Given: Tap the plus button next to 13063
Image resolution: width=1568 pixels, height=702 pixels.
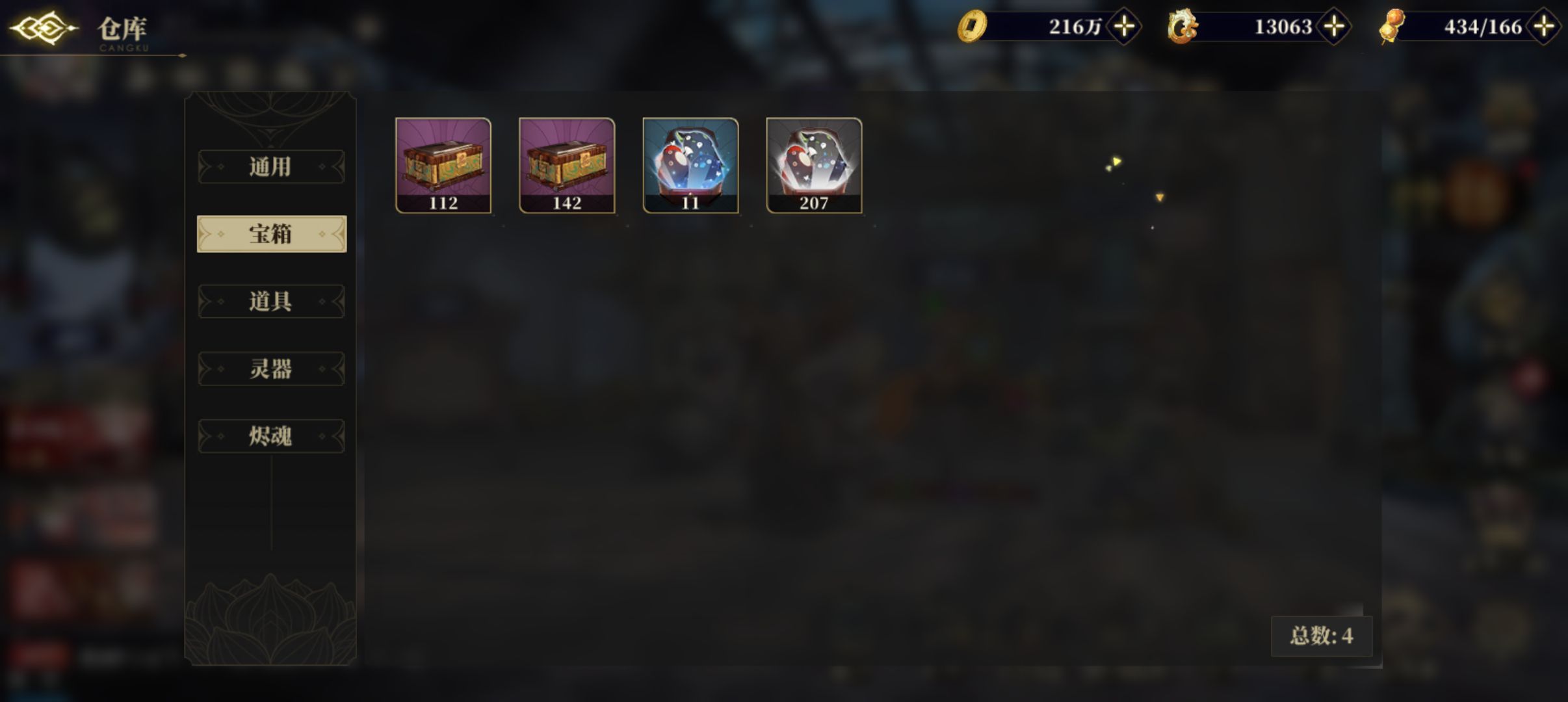Looking at the screenshot, I should tap(1334, 27).
